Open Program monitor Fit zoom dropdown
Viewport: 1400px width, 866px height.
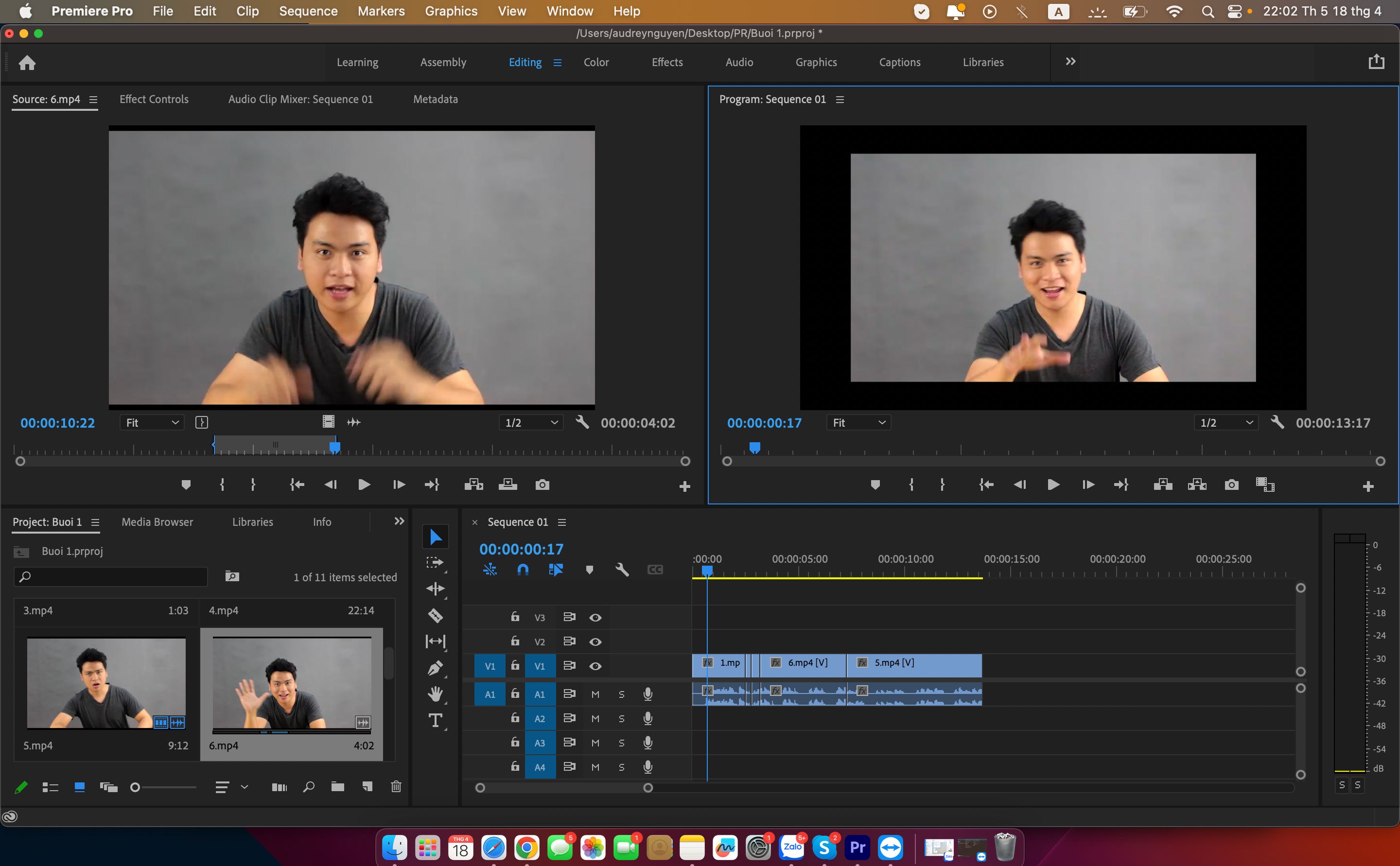click(858, 423)
